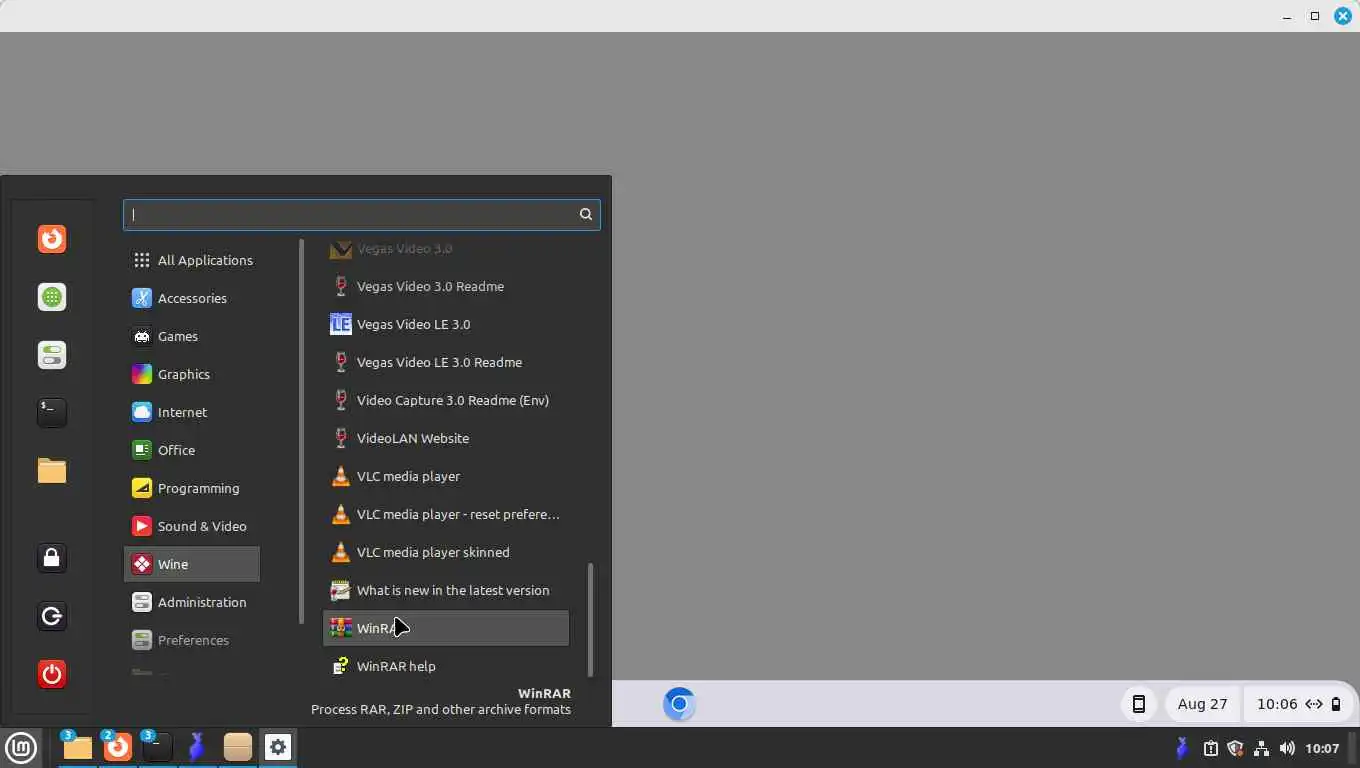This screenshot has height=768, width=1360.
Task: Open Firefox from the menu favorites sidebar
Action: [x=52, y=239]
